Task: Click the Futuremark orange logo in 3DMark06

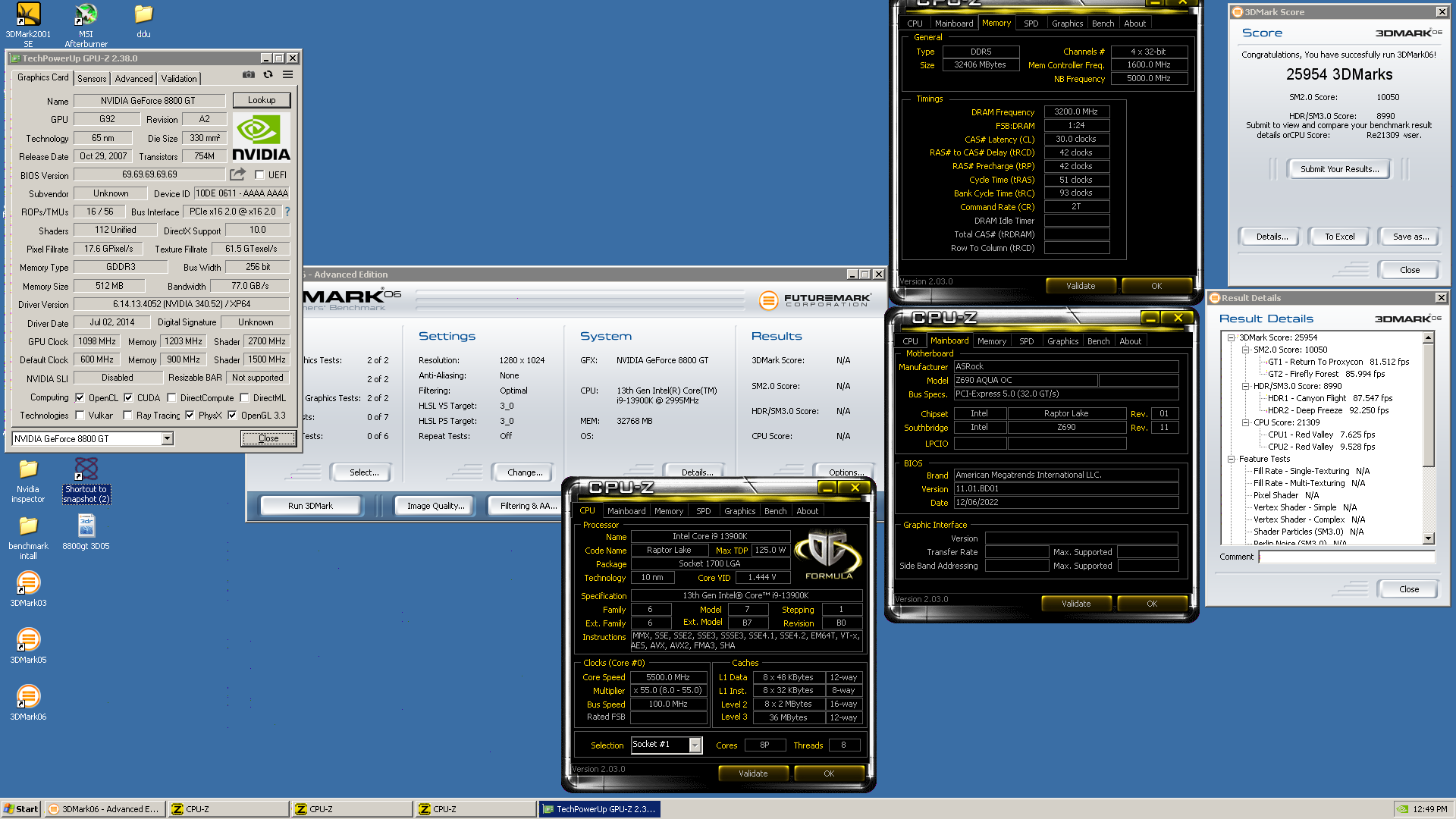Action: (x=768, y=300)
